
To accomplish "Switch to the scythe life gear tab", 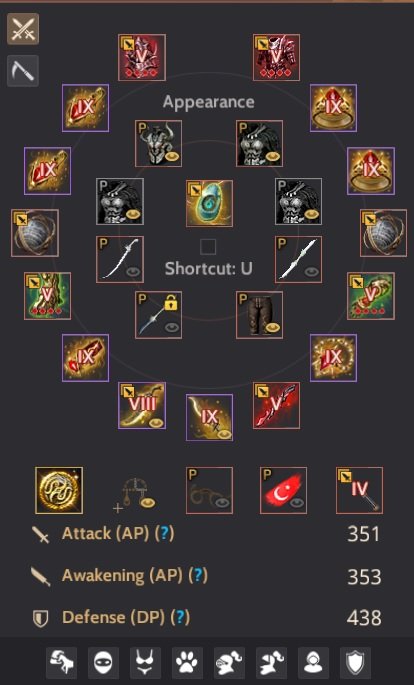I will click(23, 71).
